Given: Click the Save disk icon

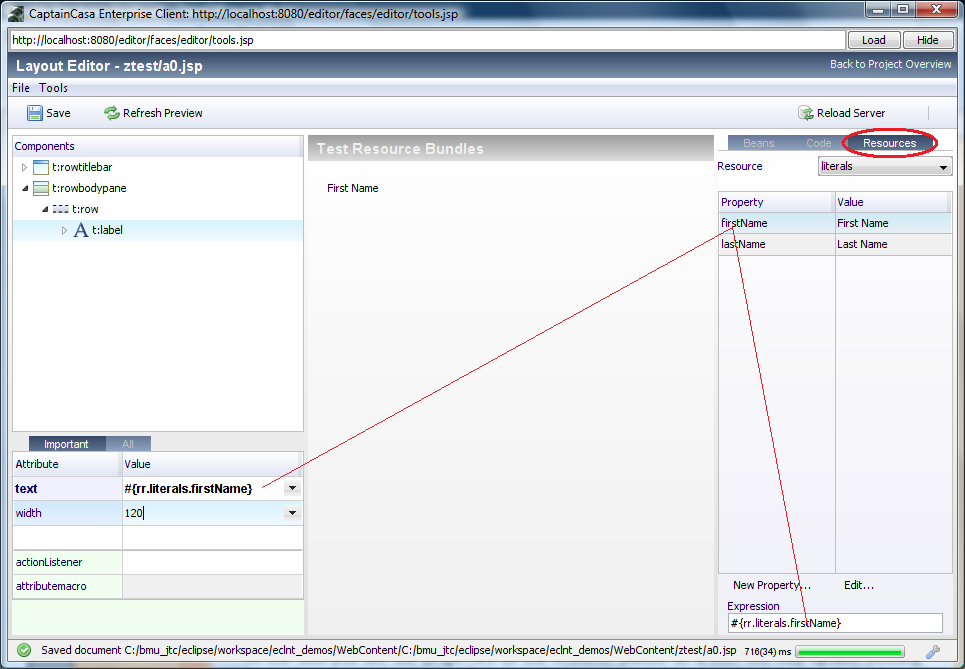Looking at the screenshot, I should tap(35, 113).
